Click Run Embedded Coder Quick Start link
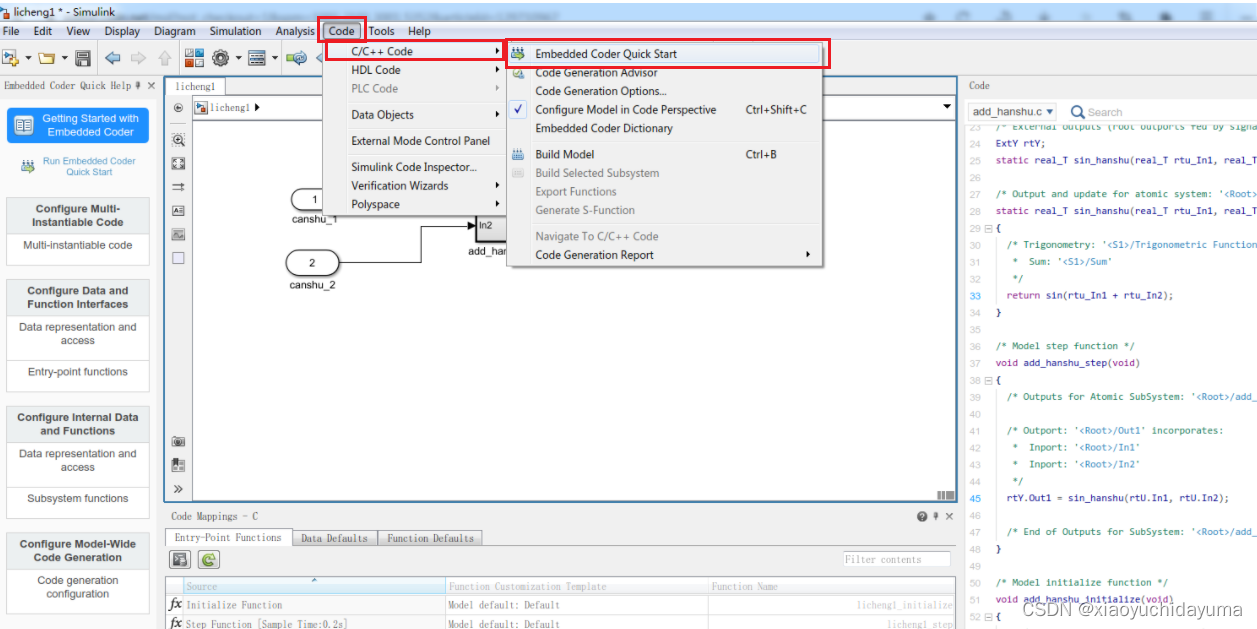 [88, 166]
